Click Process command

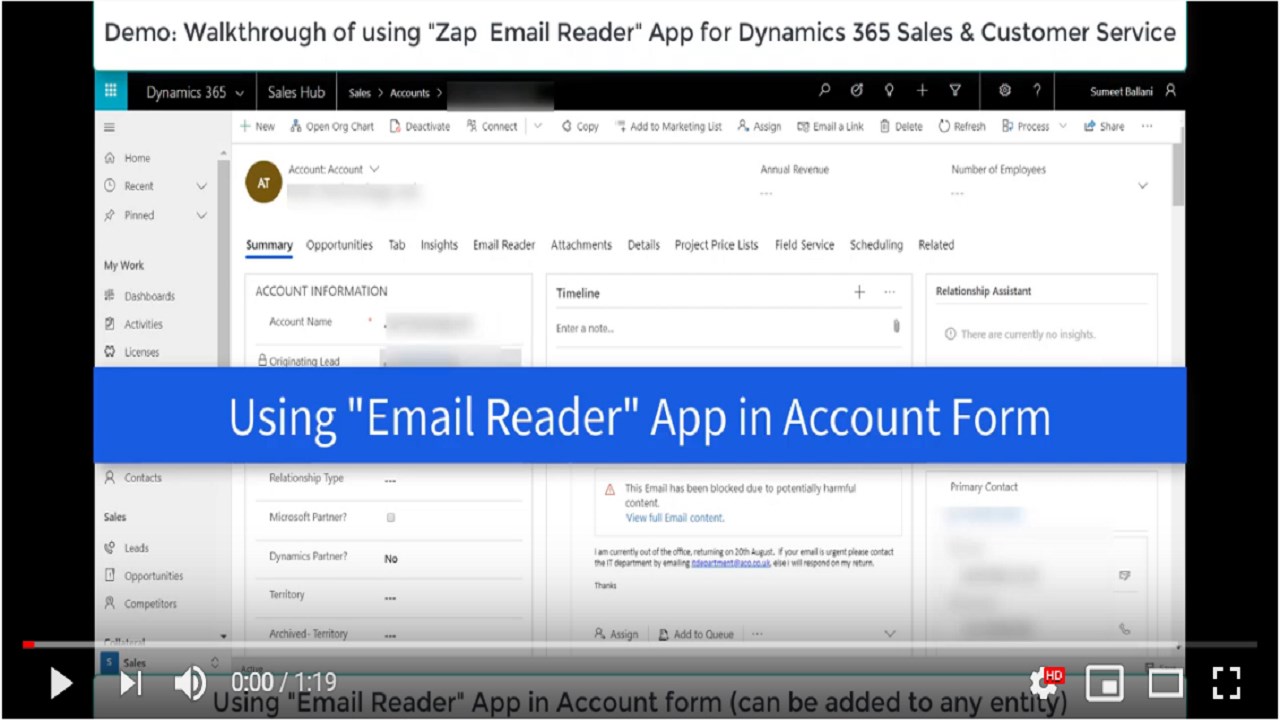click(1026, 127)
